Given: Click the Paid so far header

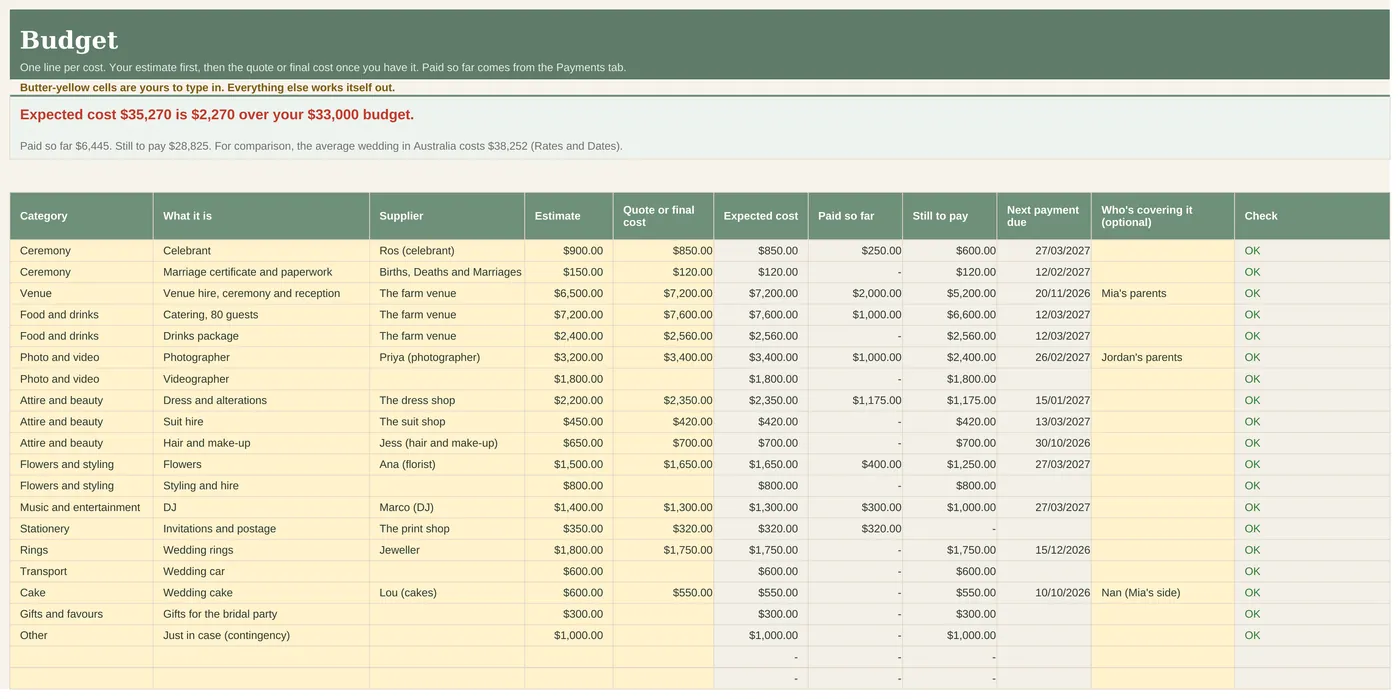Looking at the screenshot, I should [855, 216].
